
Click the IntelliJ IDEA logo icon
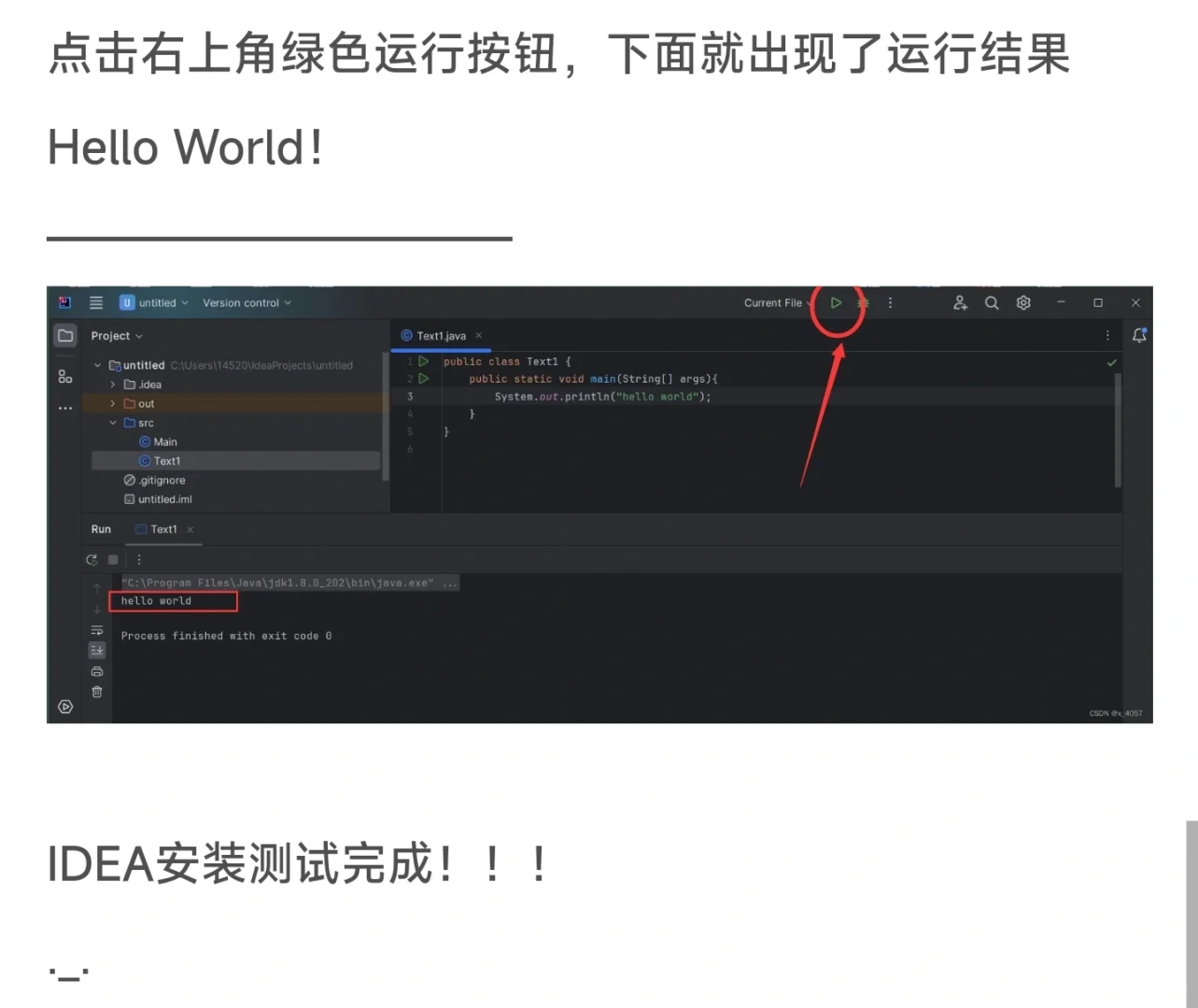click(64, 302)
